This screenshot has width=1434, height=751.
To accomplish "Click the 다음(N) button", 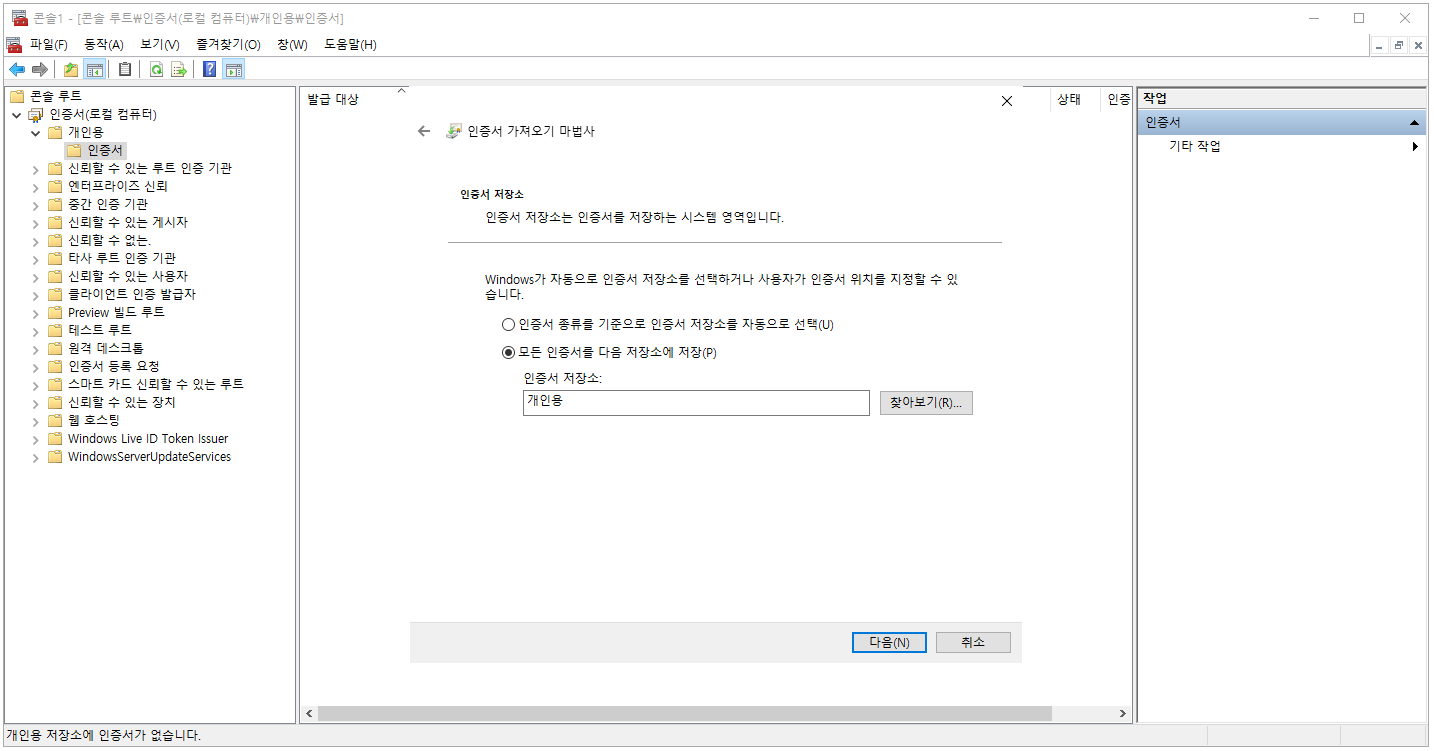I will 889,642.
